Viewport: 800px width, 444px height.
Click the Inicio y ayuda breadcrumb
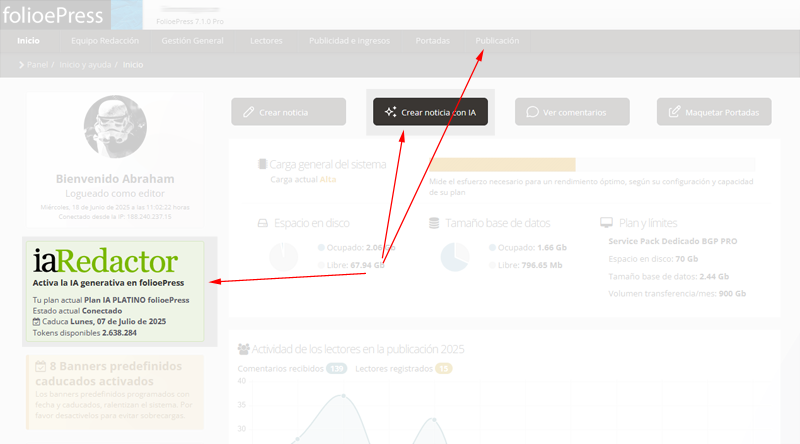85,65
